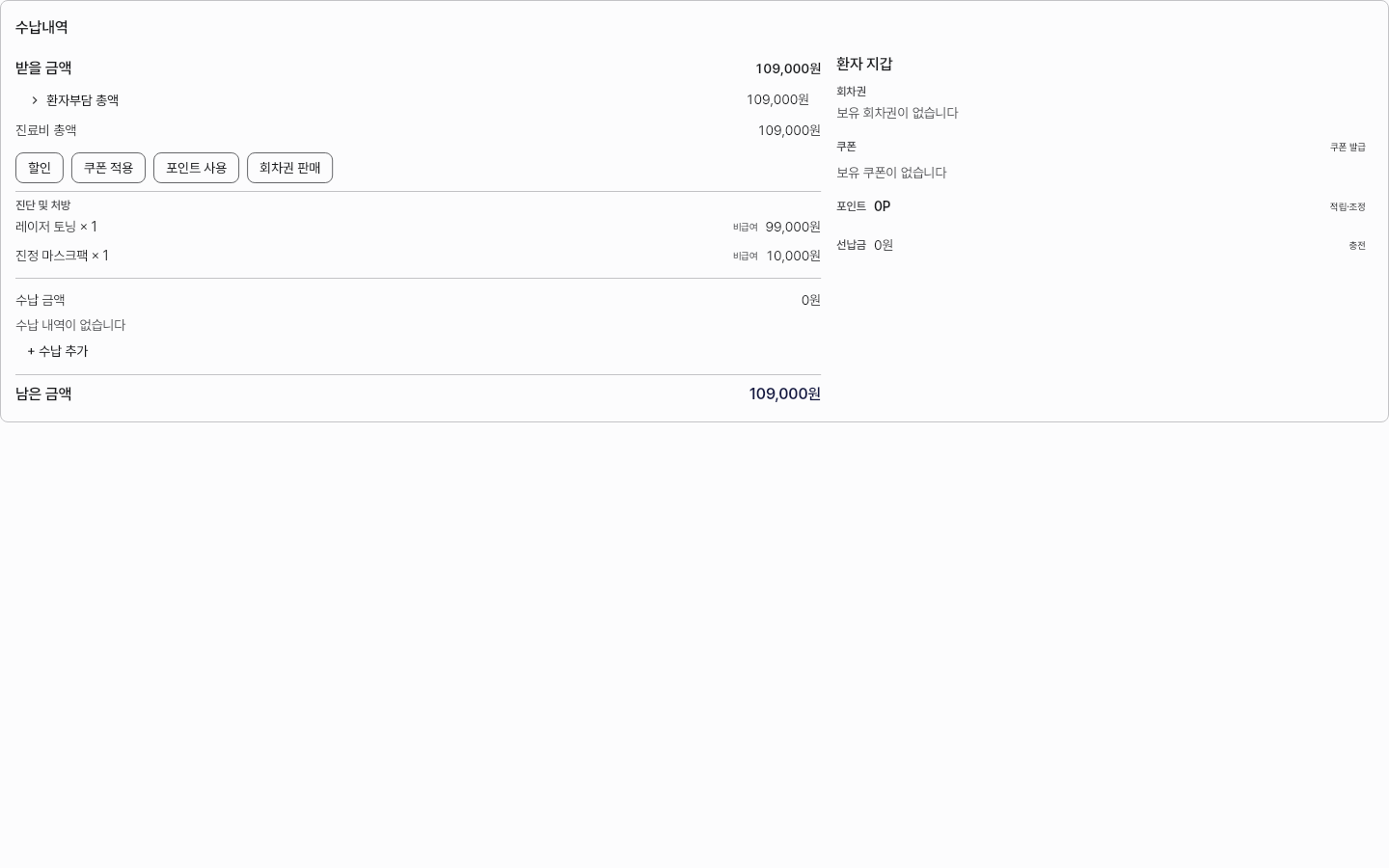Click the 10,000원 price value
1389x868 pixels.
[x=793, y=256]
